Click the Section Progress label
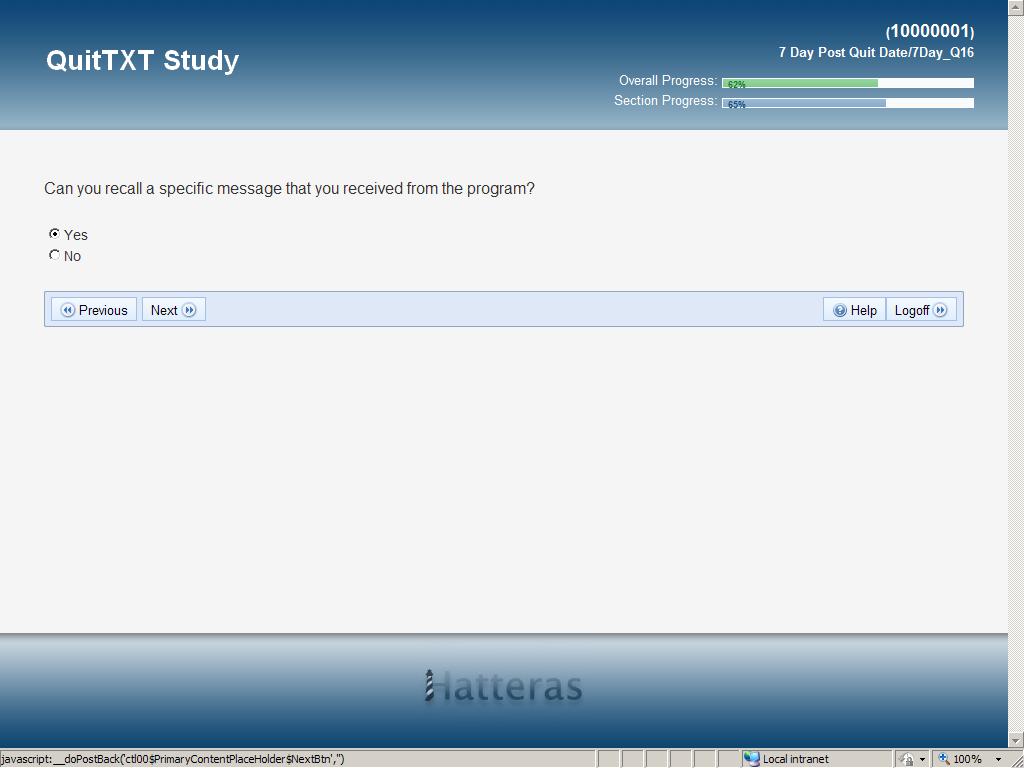The height and width of the screenshot is (768, 1024). tap(665, 101)
